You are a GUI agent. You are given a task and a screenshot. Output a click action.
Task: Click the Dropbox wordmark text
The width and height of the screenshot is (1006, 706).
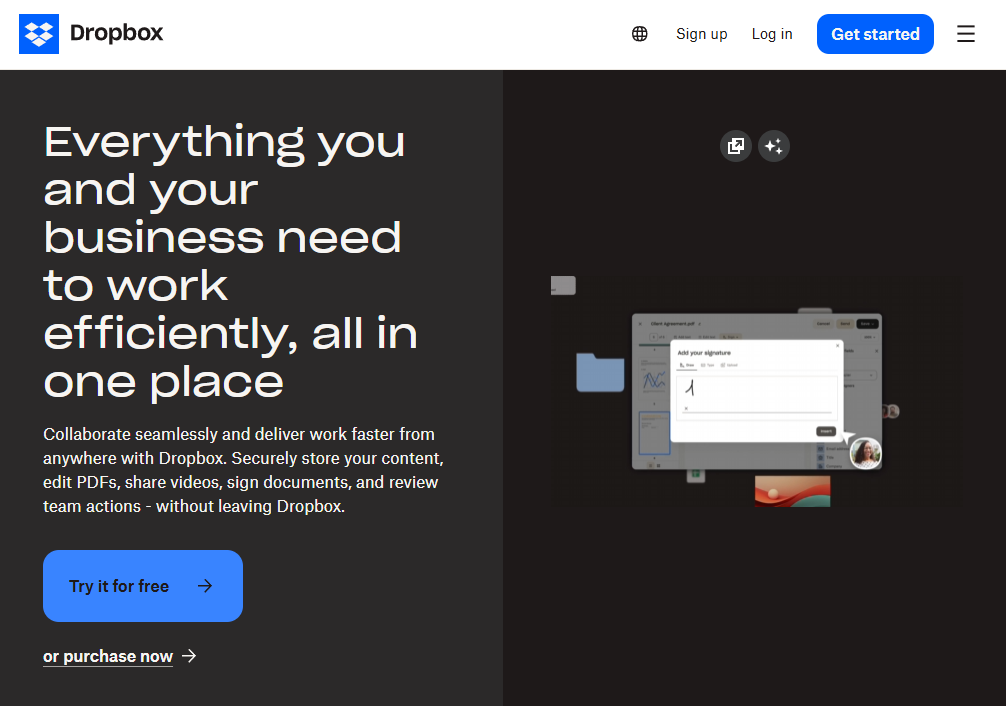point(117,33)
